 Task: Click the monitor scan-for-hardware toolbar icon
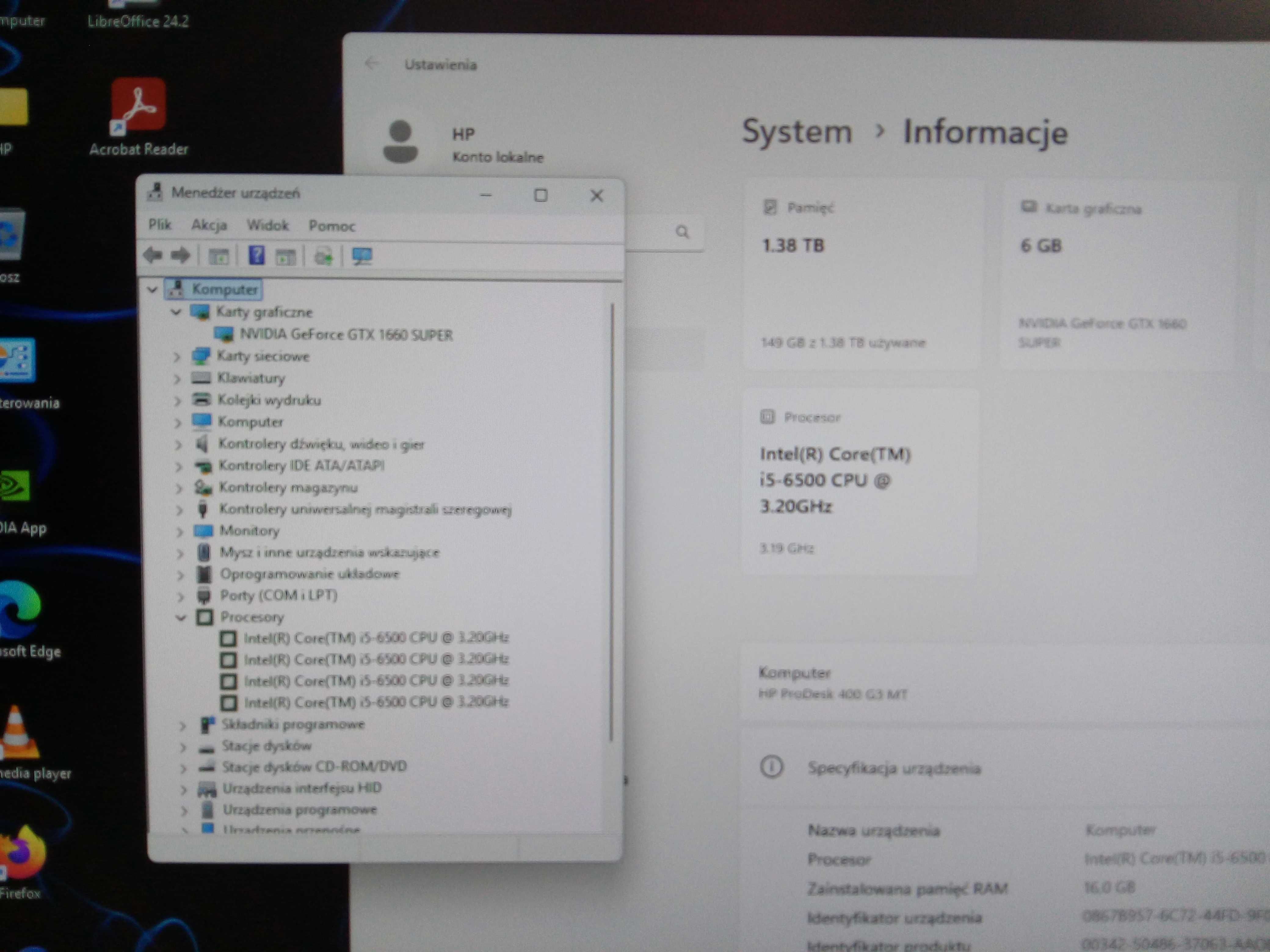coord(362,257)
